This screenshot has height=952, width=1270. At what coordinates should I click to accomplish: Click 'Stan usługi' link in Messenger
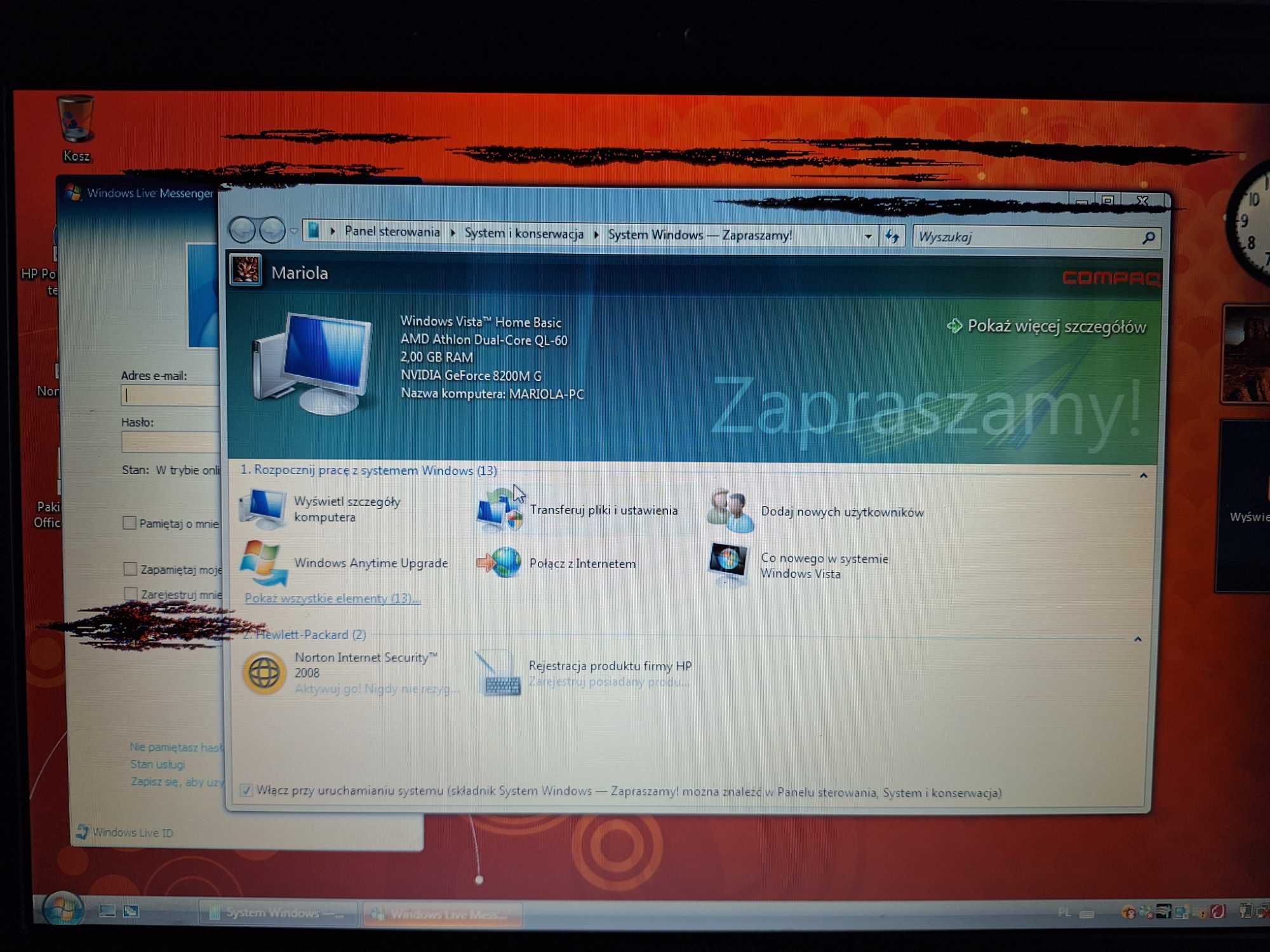coord(157,764)
